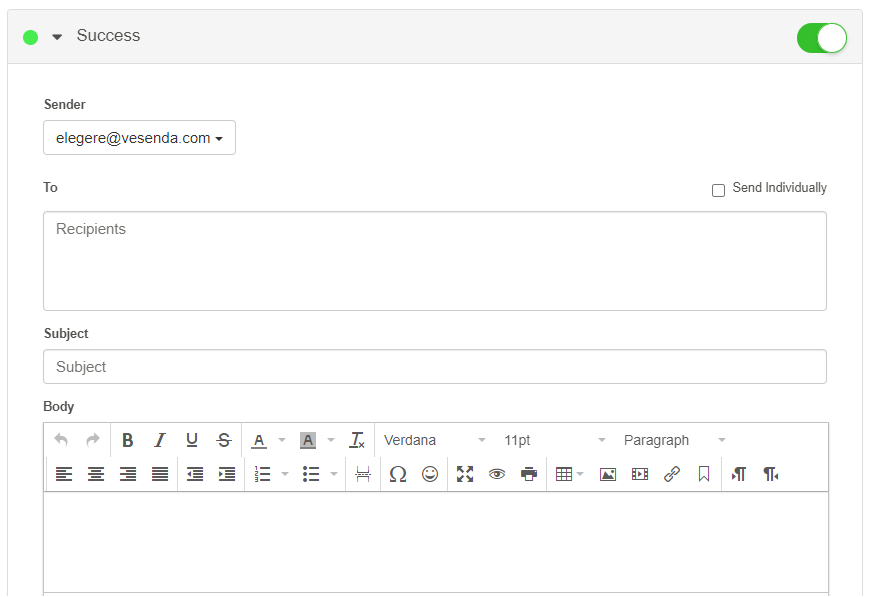This screenshot has height=597, width=870.
Task: Click the insert image icon
Action: pos(608,474)
